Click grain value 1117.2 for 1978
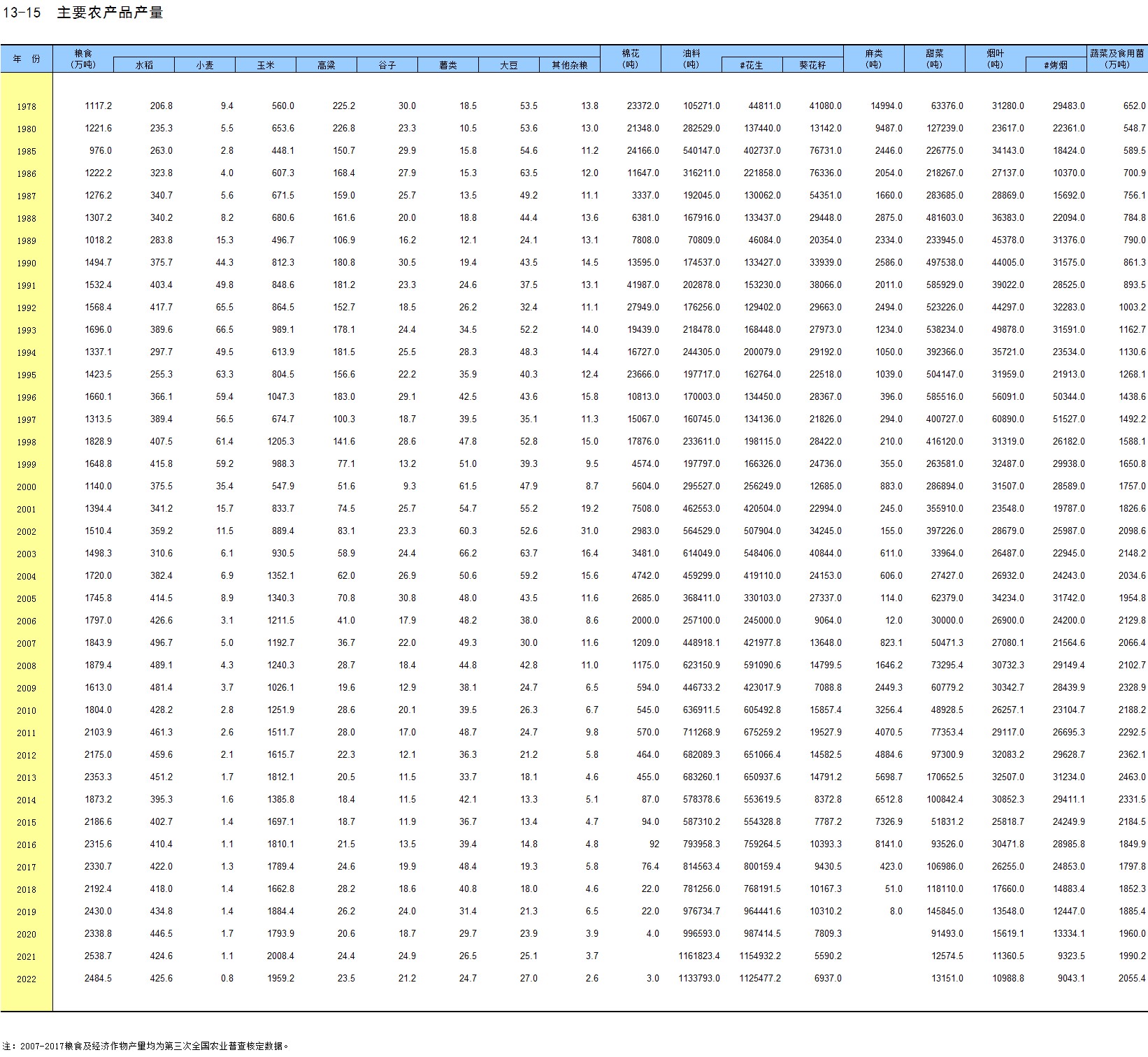This screenshot has height=1057, width=1148. [x=99, y=106]
